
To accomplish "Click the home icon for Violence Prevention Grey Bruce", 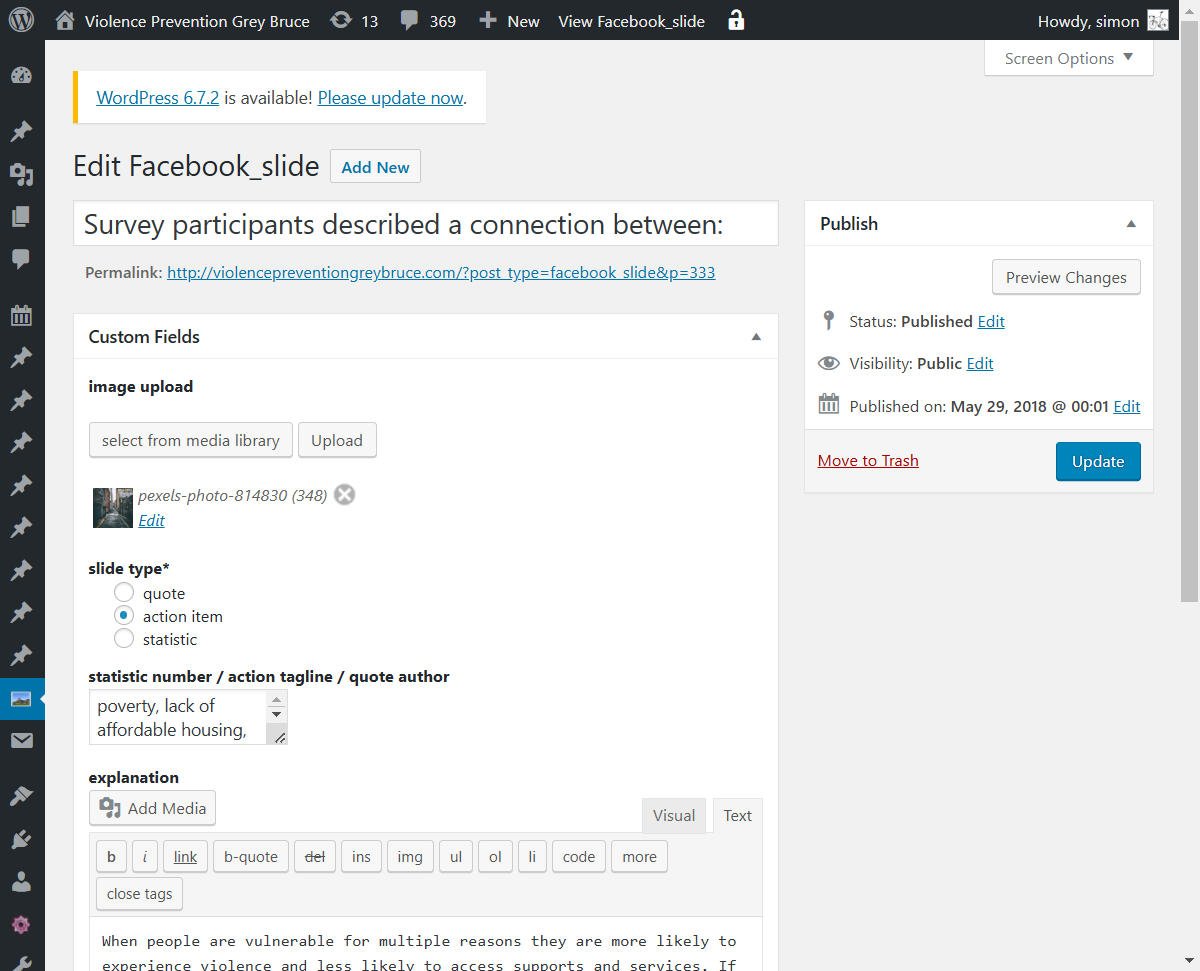I will click(x=65, y=20).
